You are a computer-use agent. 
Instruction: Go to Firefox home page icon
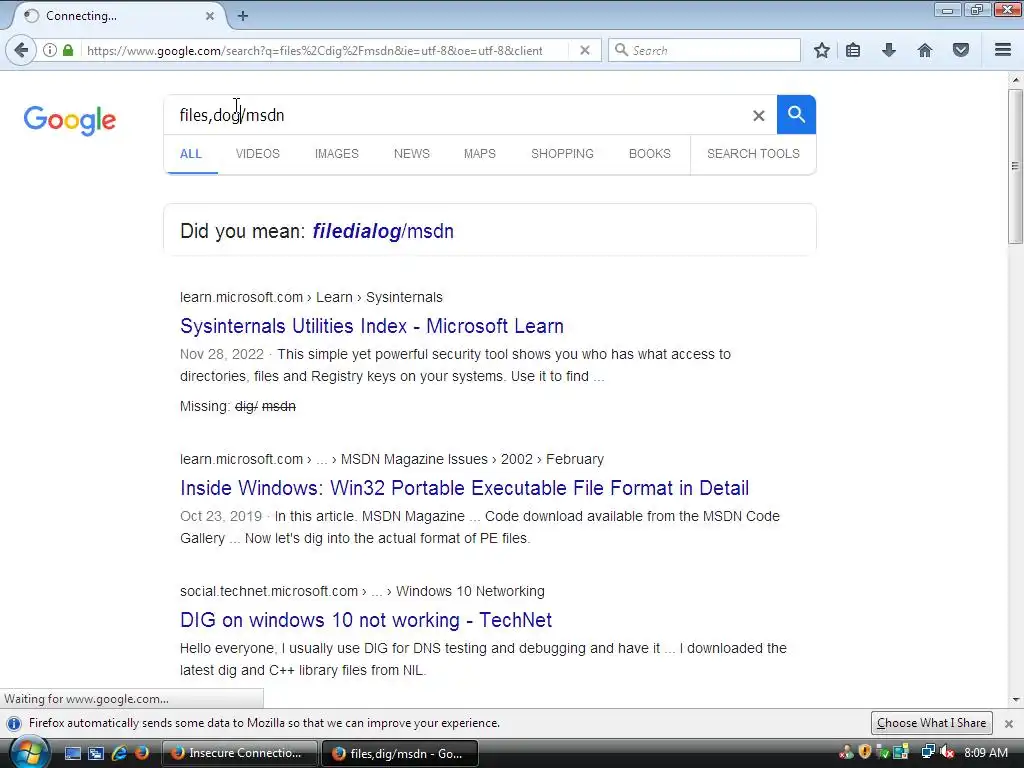pos(925,50)
